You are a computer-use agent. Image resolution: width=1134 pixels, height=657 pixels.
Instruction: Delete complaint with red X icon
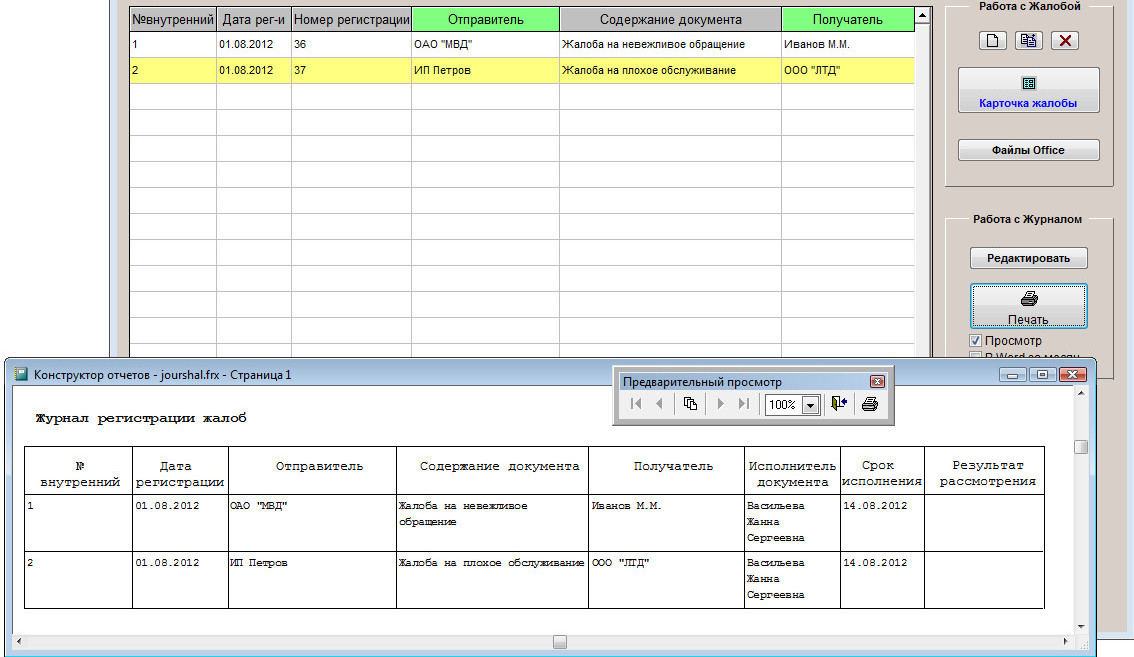pos(1065,41)
